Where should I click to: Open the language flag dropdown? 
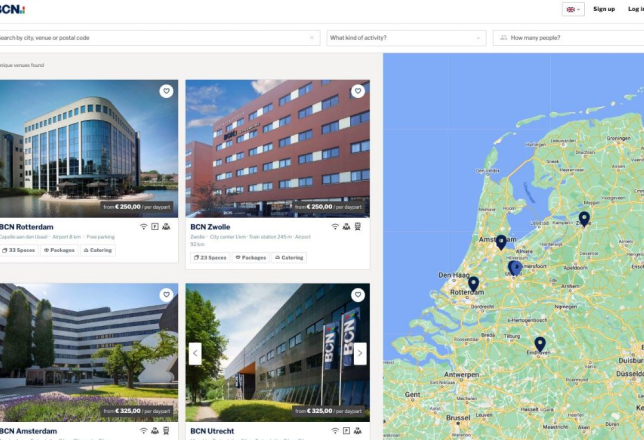pos(573,9)
